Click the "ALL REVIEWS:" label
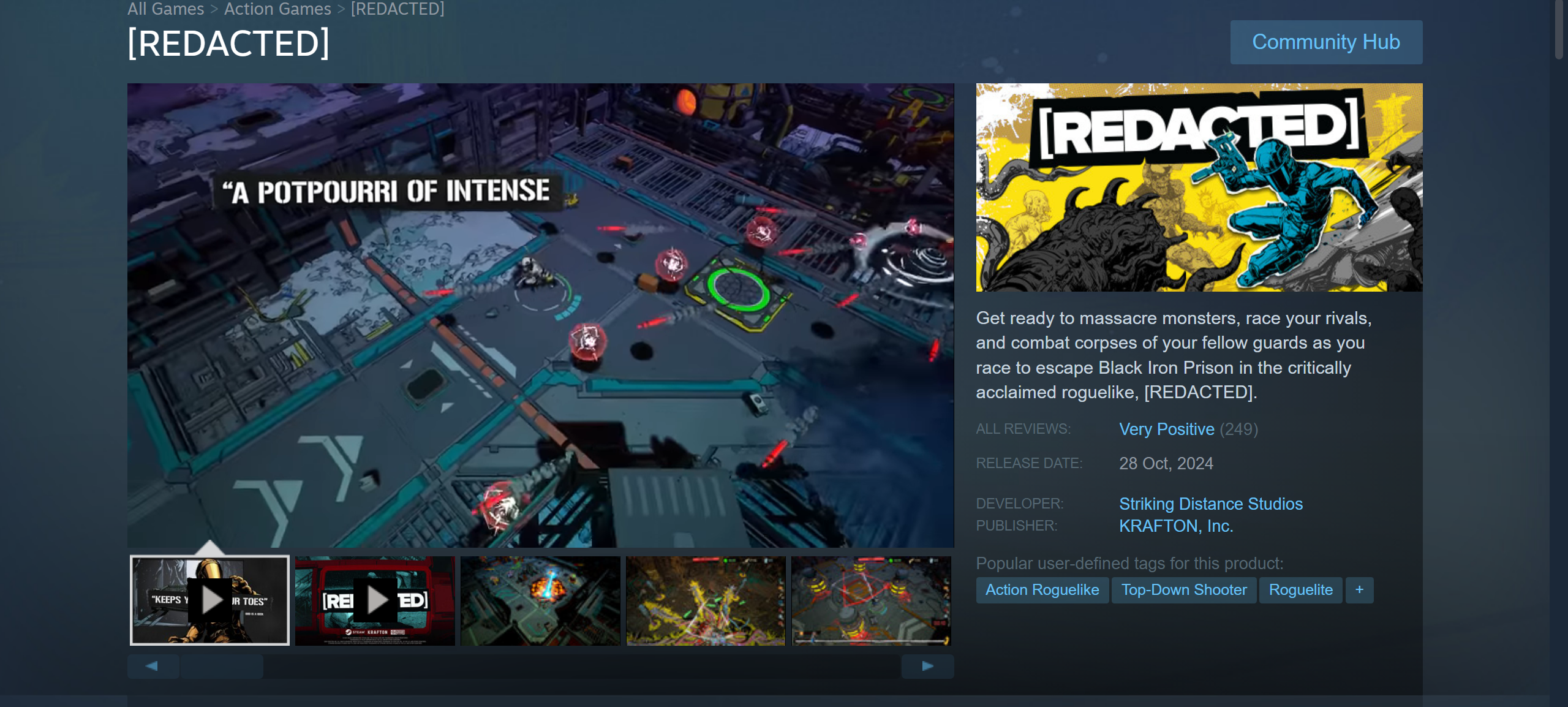 click(x=1023, y=429)
